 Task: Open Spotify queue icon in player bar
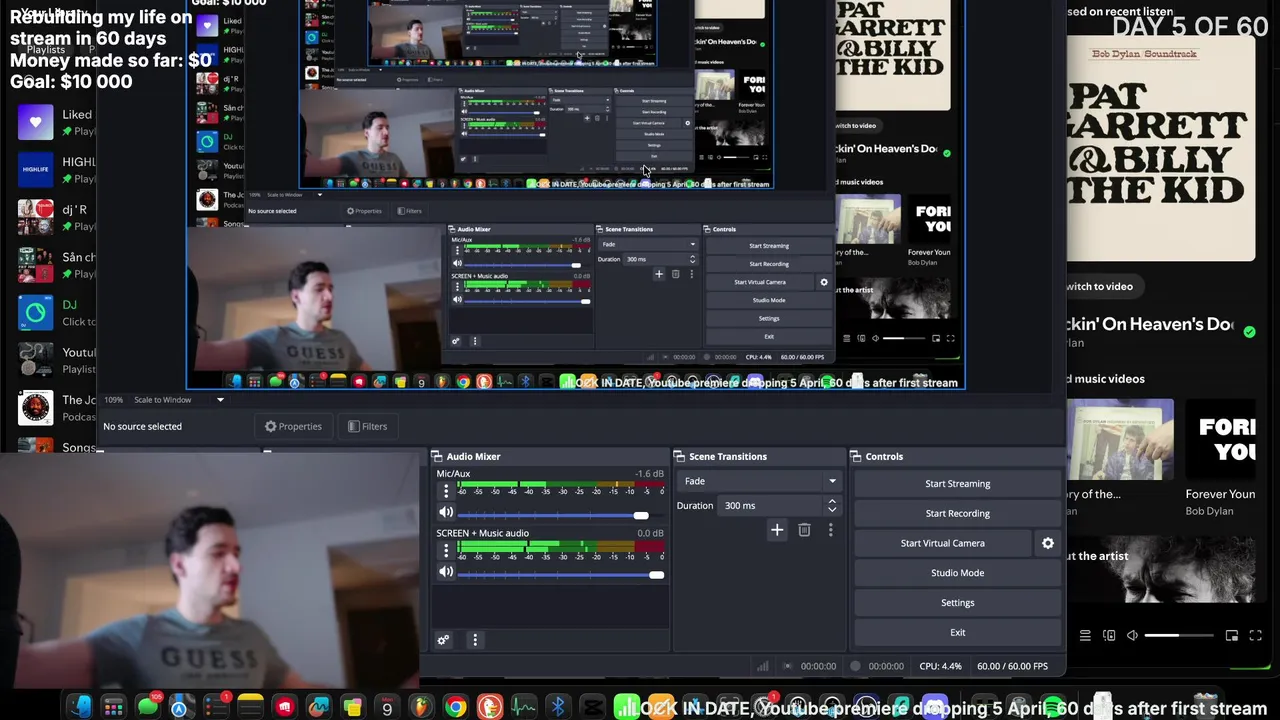click(1085, 635)
